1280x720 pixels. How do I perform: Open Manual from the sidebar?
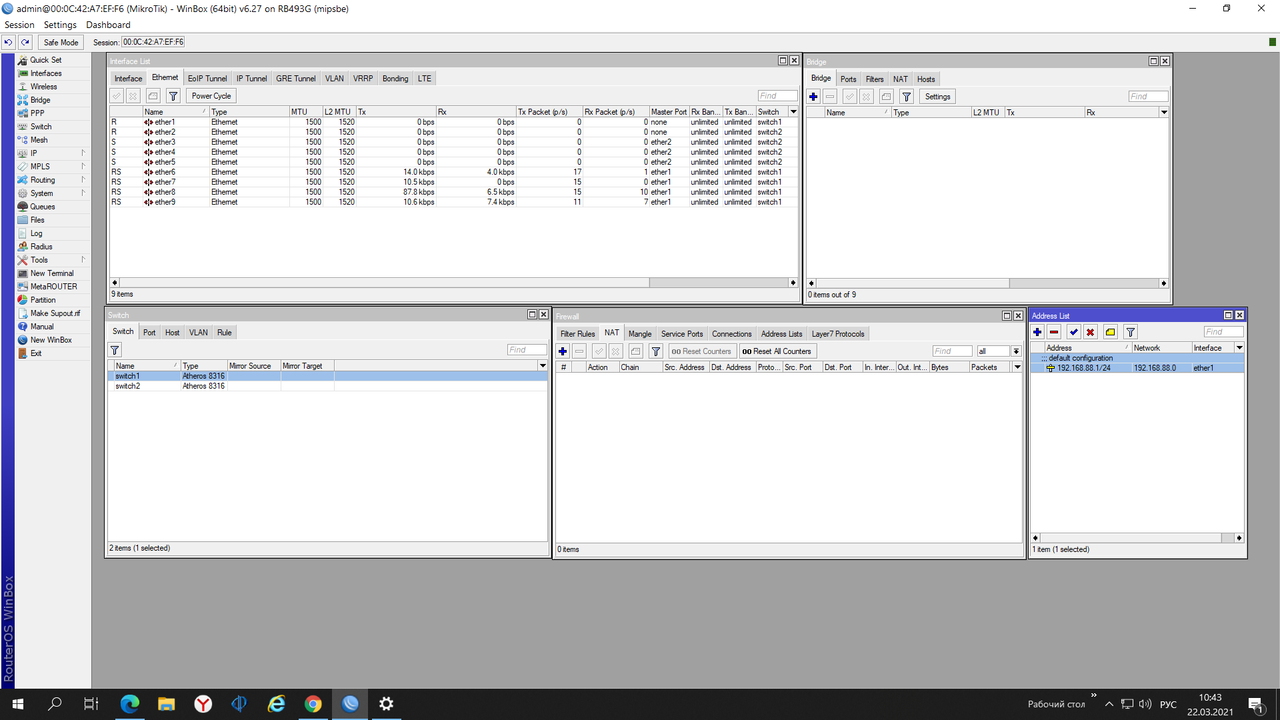[x=42, y=327]
